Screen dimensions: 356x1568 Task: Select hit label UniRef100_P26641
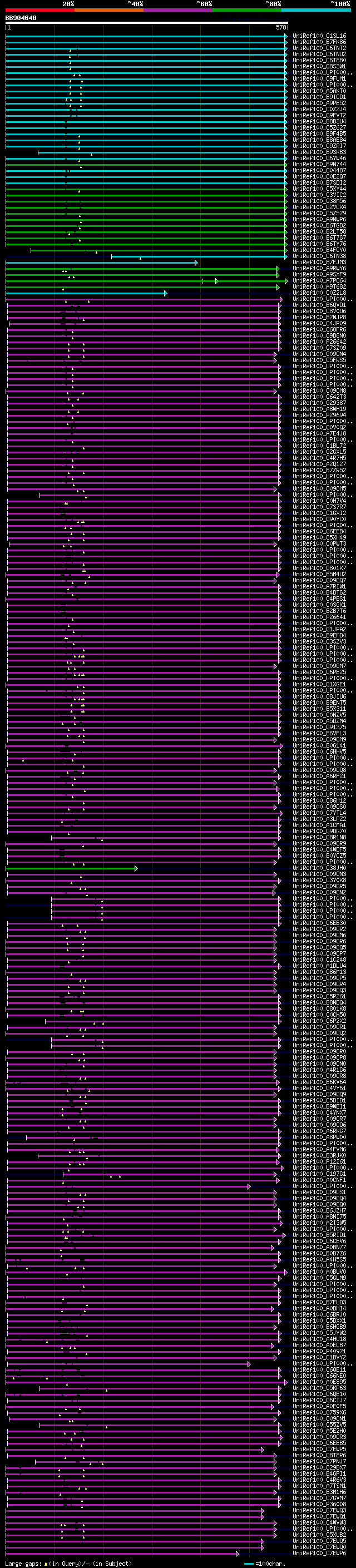point(319,617)
